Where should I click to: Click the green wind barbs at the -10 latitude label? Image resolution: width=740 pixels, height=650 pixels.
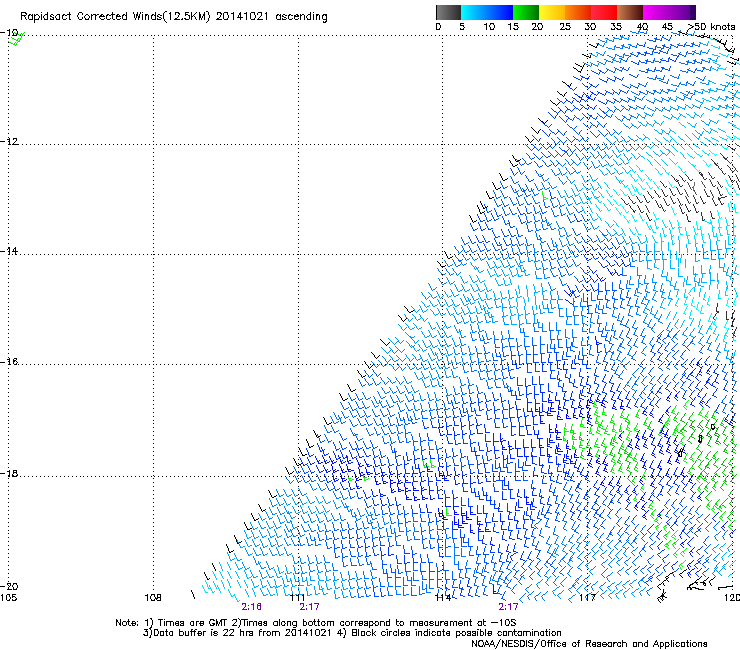17,39
